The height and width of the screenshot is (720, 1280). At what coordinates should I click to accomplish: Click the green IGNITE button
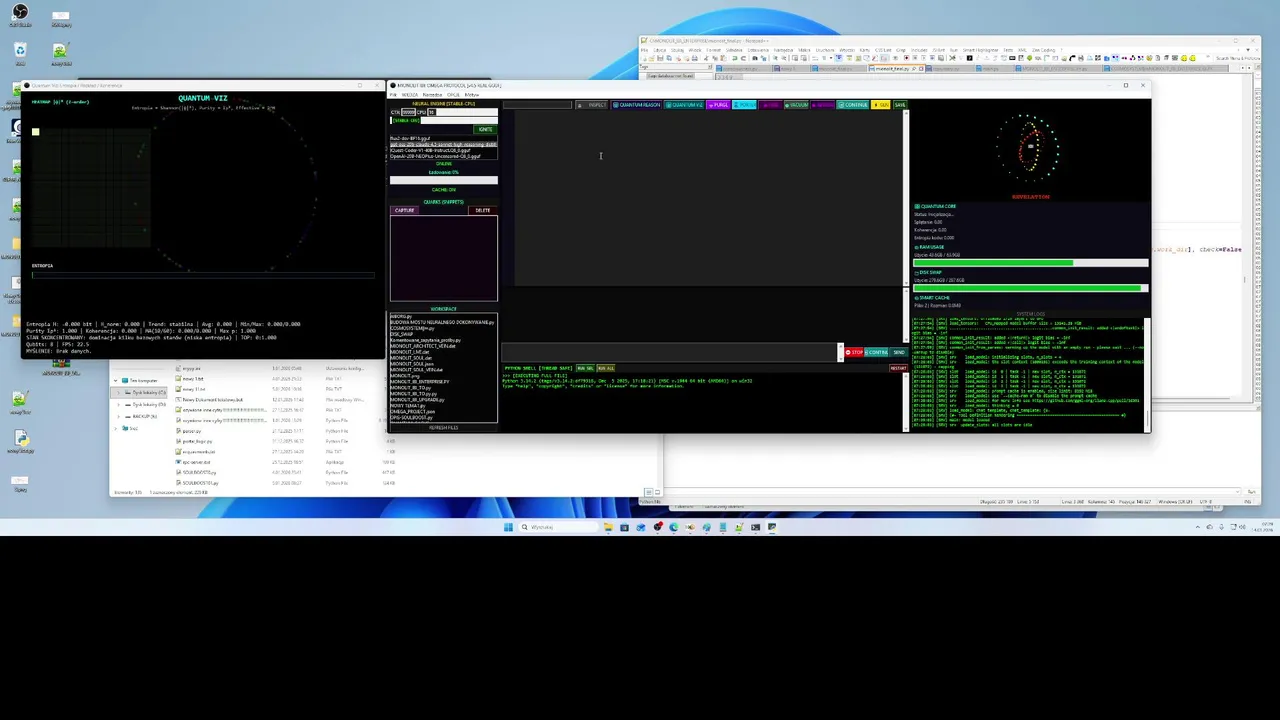tap(485, 129)
